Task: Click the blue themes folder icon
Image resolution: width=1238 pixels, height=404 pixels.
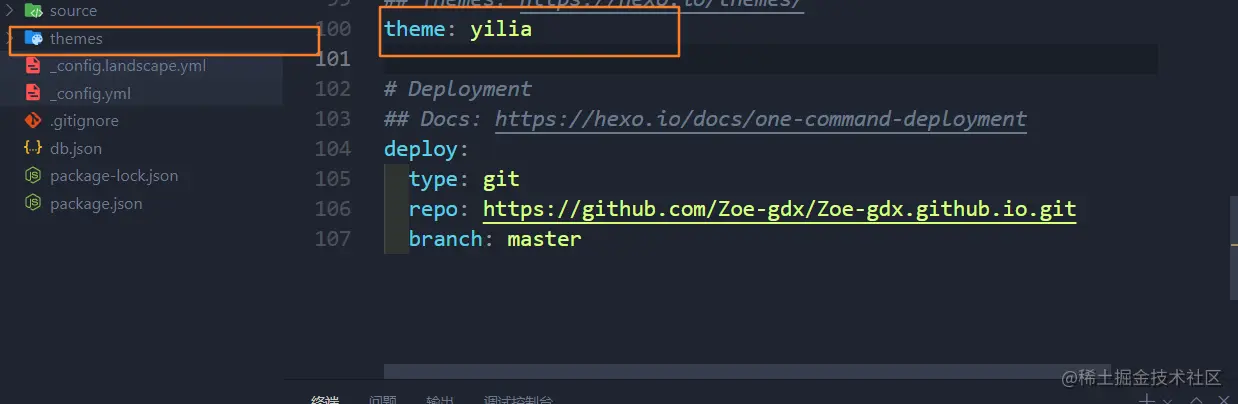Action: point(33,39)
